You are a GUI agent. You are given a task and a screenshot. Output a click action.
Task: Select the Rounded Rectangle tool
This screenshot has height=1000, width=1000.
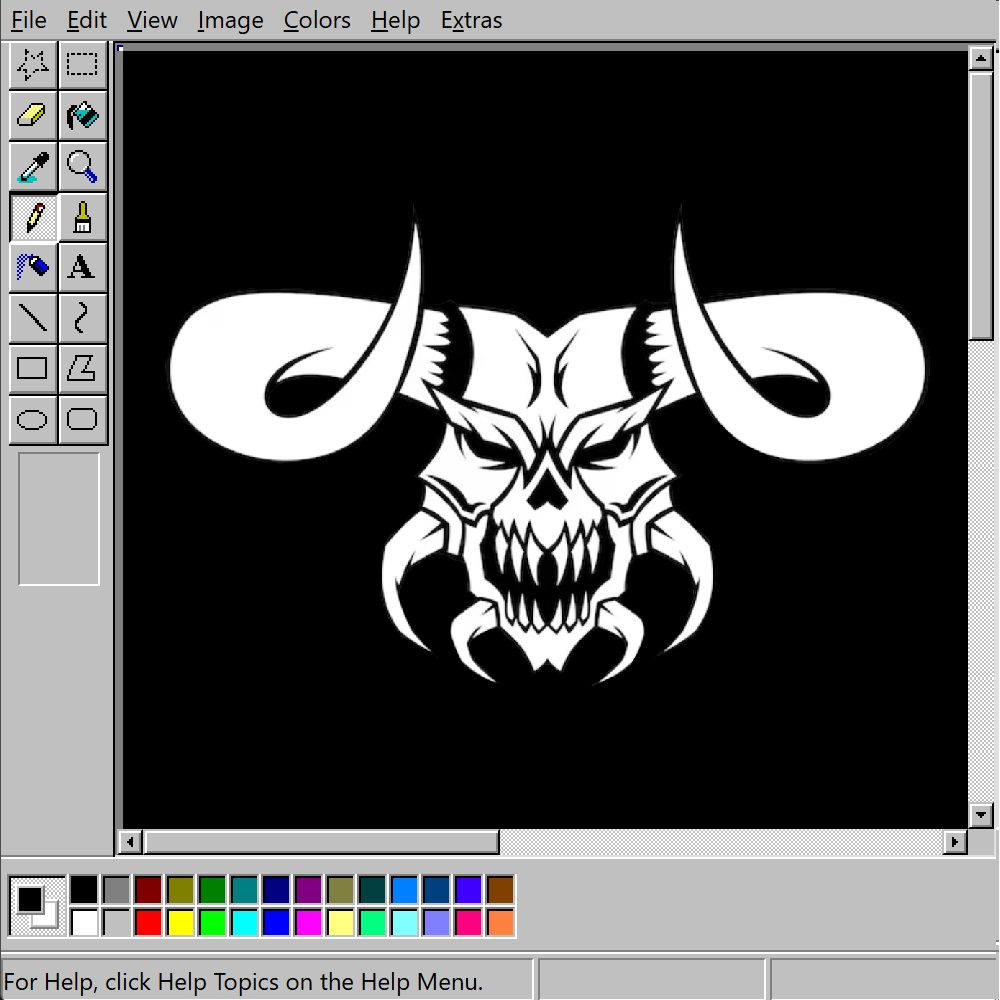click(83, 420)
